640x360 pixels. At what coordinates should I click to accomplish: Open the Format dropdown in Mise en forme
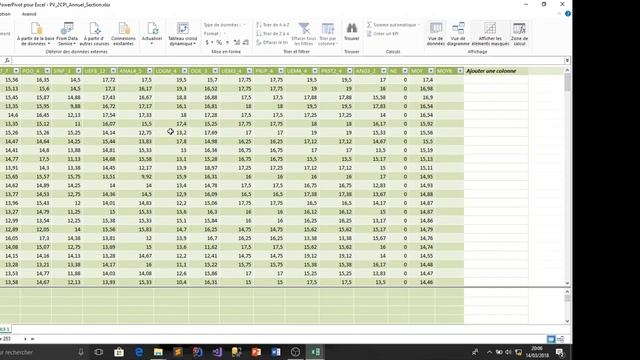point(215,34)
